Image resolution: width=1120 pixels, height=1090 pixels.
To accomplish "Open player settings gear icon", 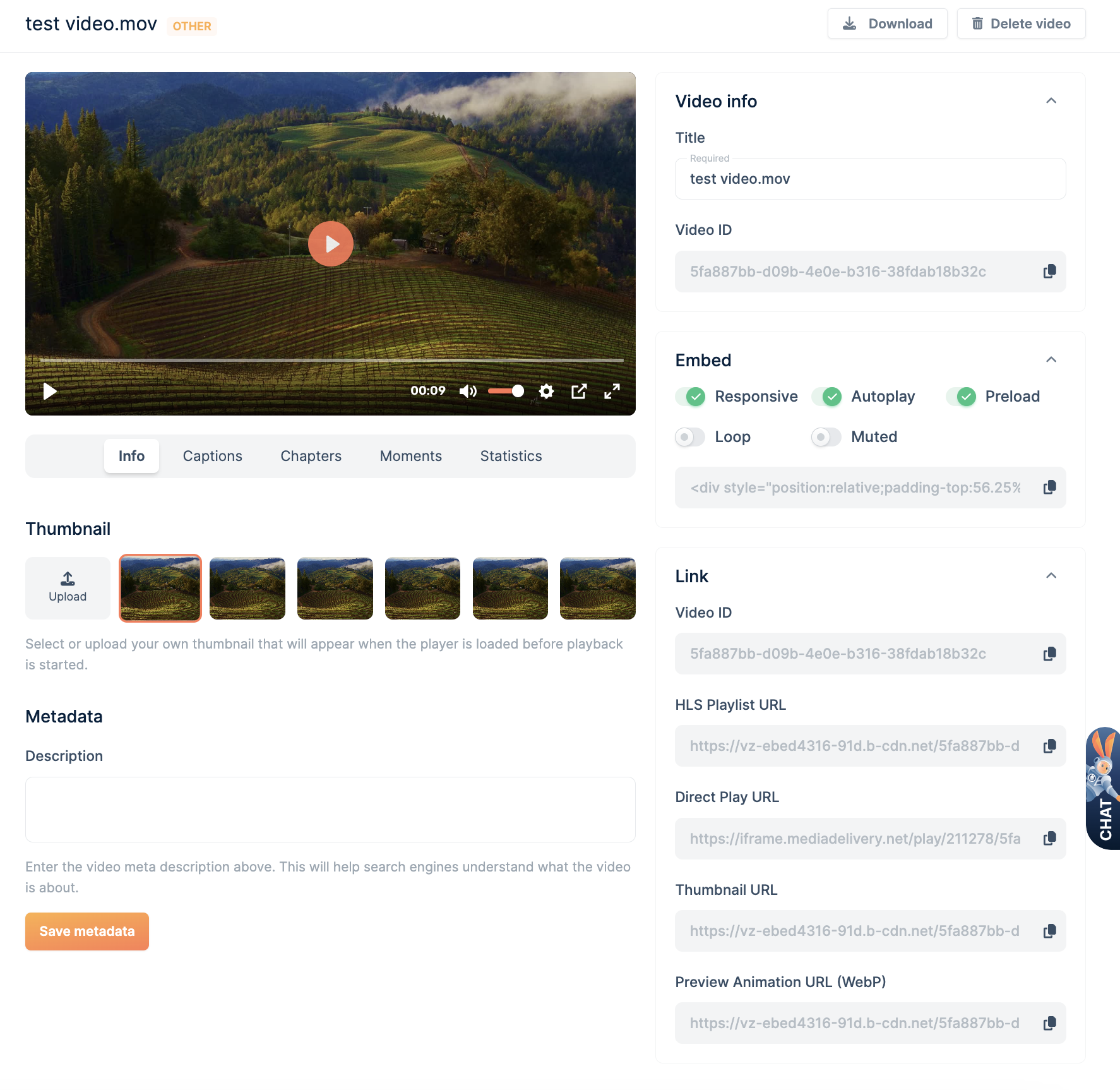I will tap(547, 392).
